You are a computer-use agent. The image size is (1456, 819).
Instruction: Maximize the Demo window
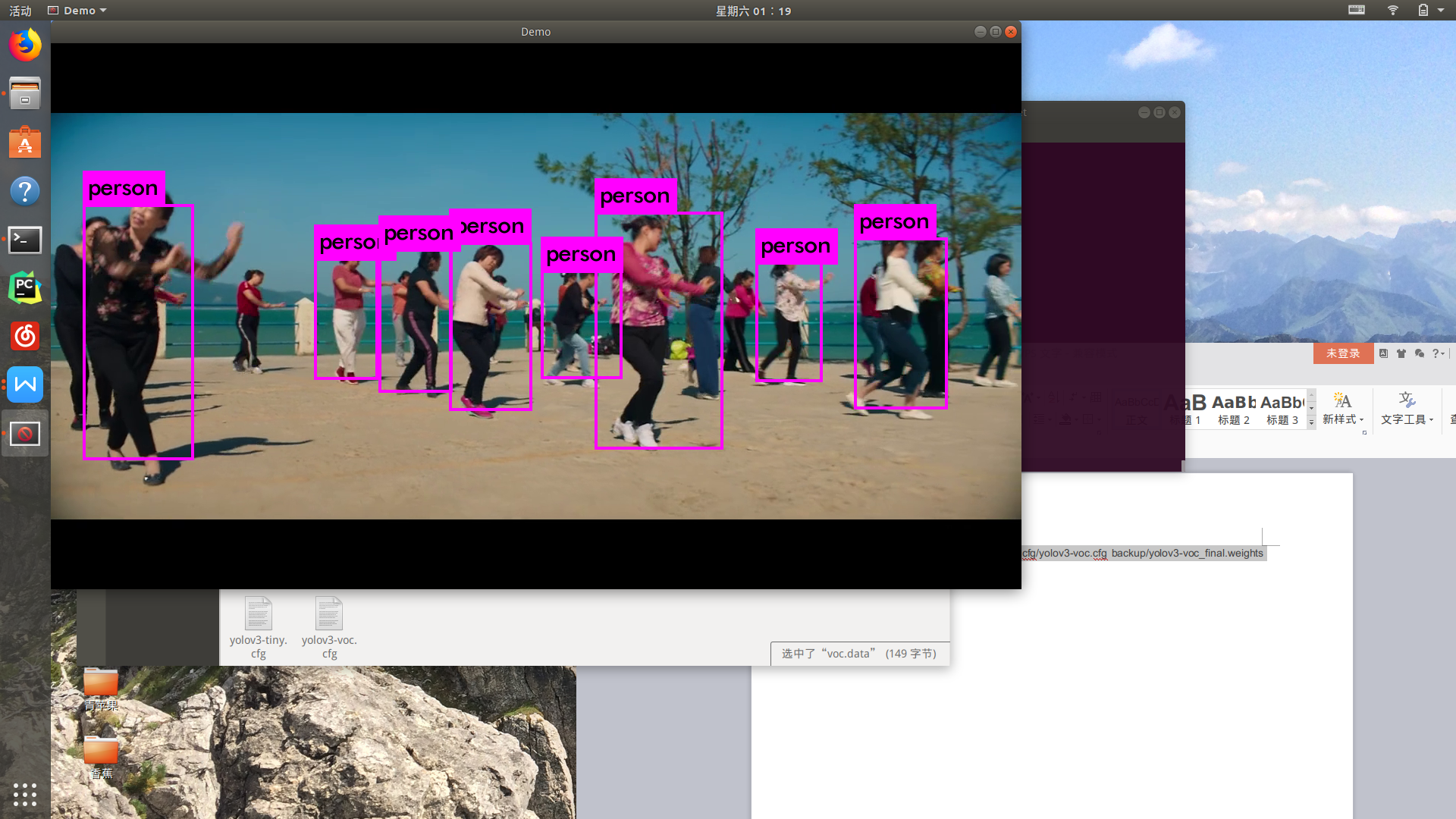tap(996, 32)
